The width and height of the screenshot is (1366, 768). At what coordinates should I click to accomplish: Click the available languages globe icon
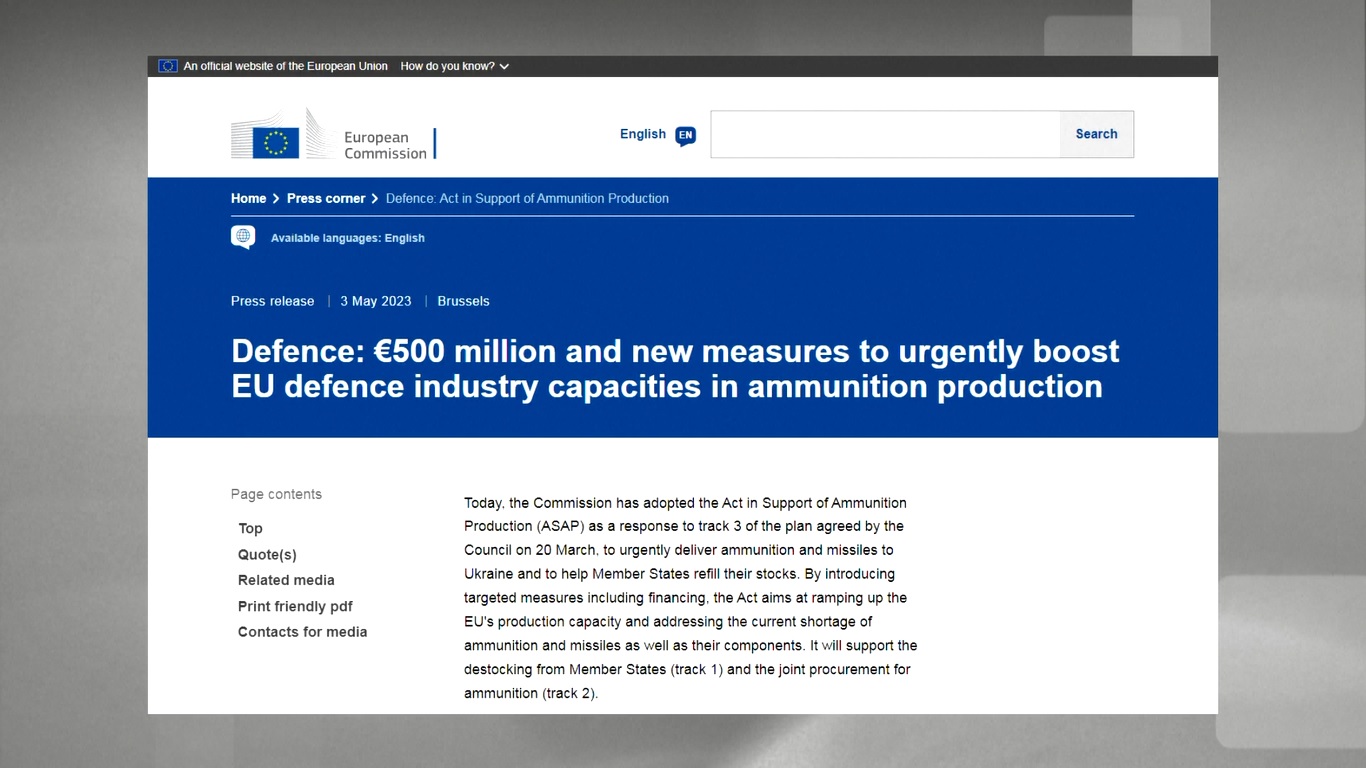pyautogui.click(x=243, y=237)
